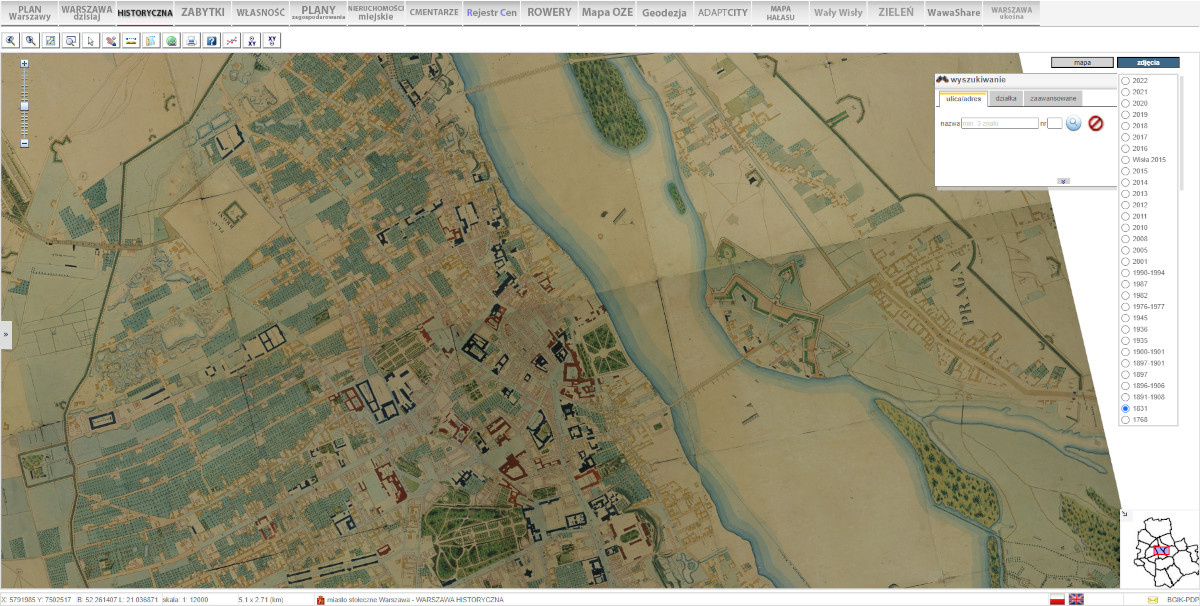
Task: Select the 1990-1994 radio button
Action: [1126, 272]
